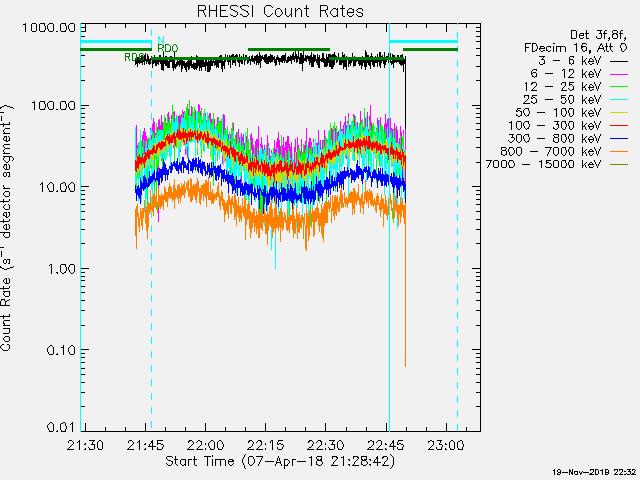Viewport: 640px width, 480px height.
Task: Click the red line swatch for 100-300 keV
Action: [619, 126]
